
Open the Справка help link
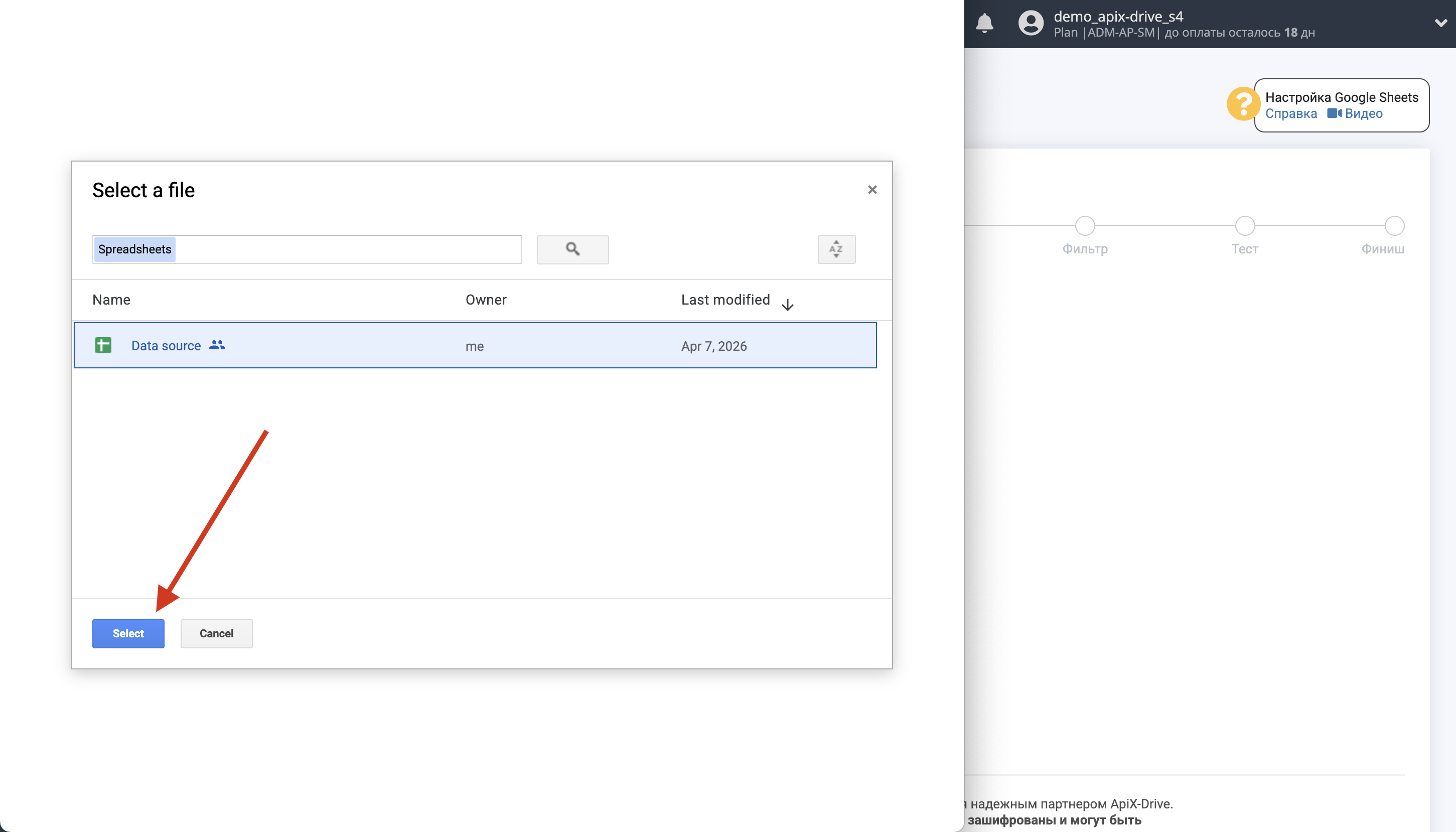[1291, 114]
